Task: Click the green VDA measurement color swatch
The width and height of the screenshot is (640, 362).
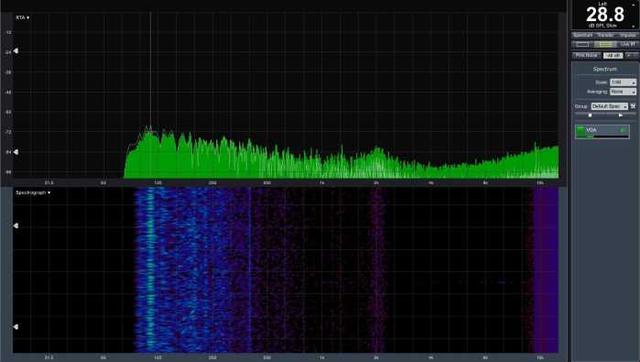Action: coord(580,131)
